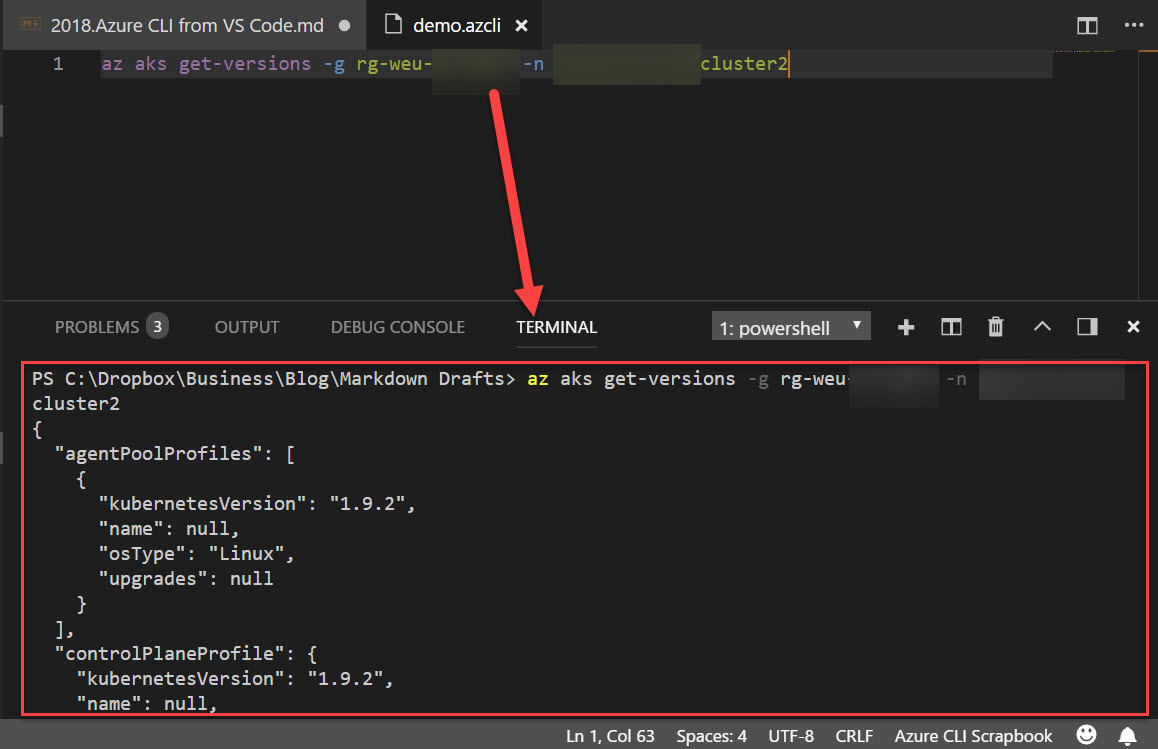This screenshot has width=1158, height=749.
Task: Open the terminal selector showing 1: powershell
Action: [780, 326]
